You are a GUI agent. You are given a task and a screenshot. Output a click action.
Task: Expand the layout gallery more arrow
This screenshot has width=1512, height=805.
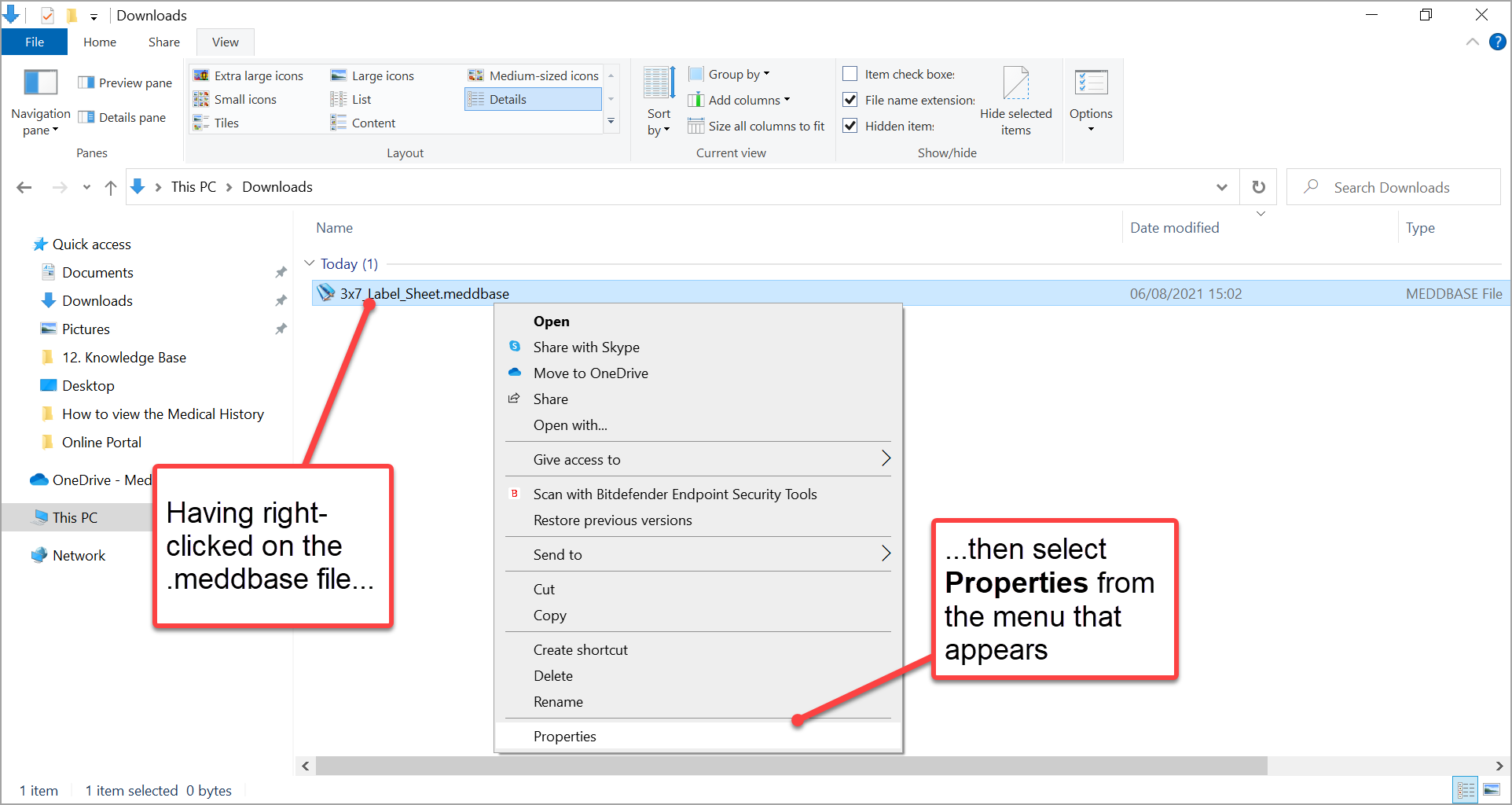coord(611,122)
